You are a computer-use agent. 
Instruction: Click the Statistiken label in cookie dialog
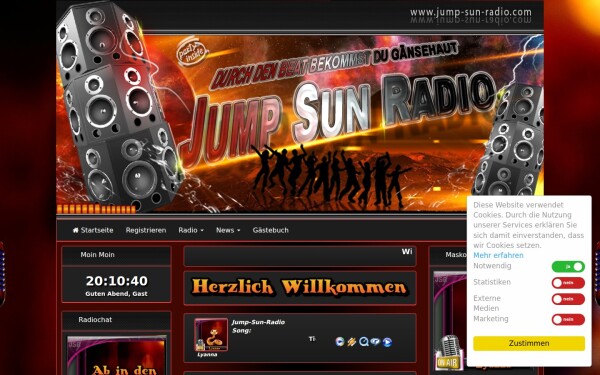pos(492,282)
